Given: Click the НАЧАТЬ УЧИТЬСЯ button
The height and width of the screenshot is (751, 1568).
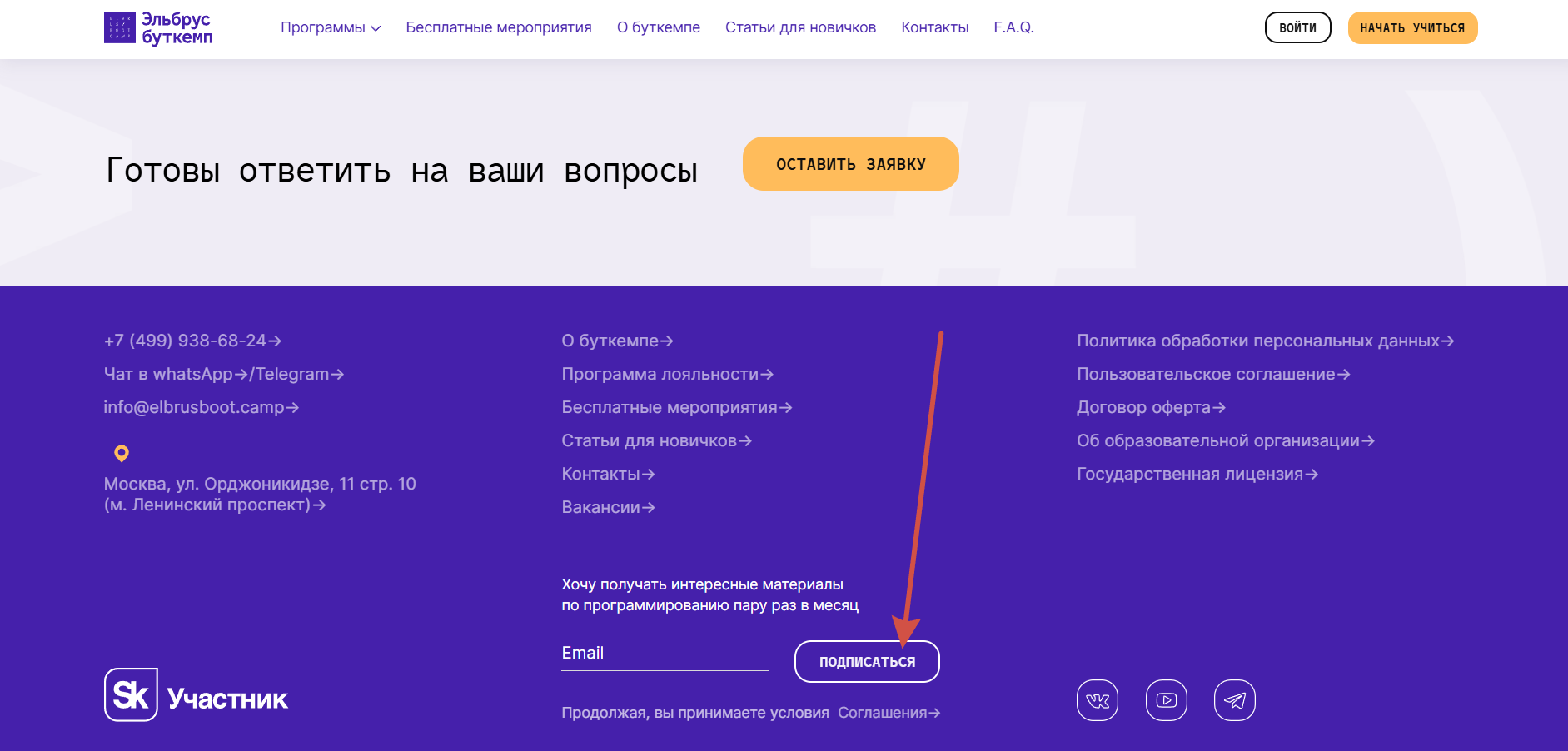Looking at the screenshot, I should point(1412,27).
